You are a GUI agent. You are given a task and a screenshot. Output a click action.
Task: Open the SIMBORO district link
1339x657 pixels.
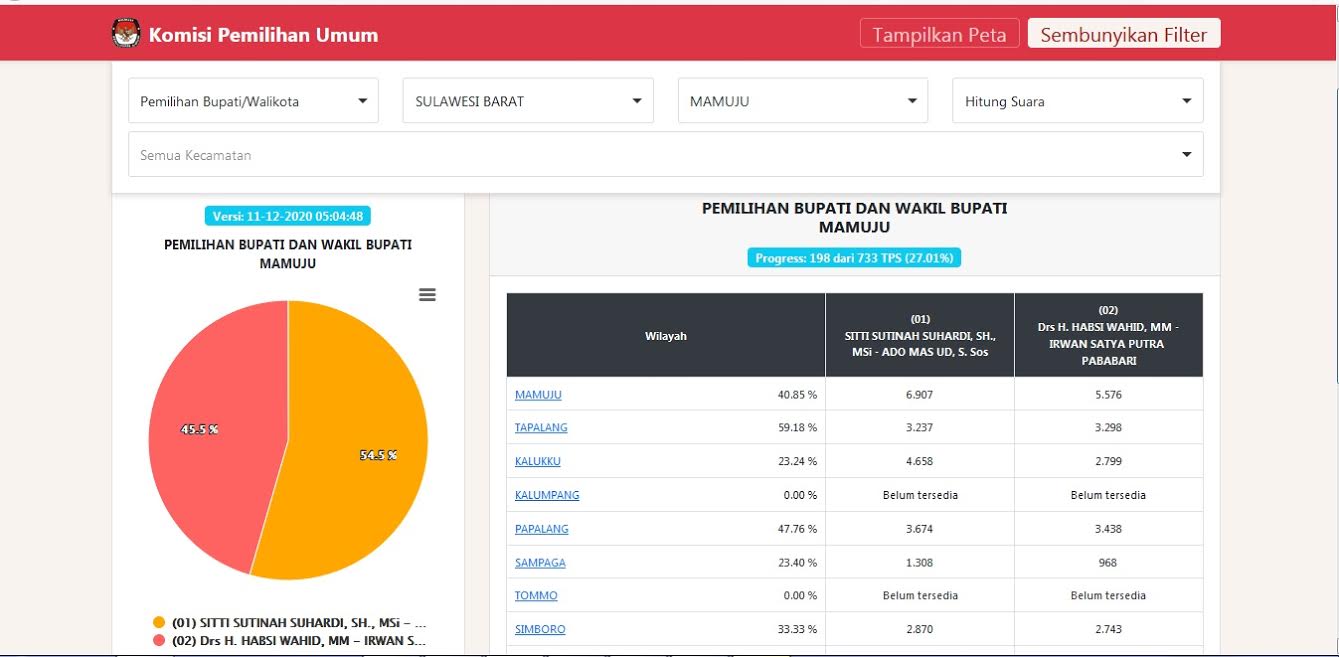click(x=540, y=630)
